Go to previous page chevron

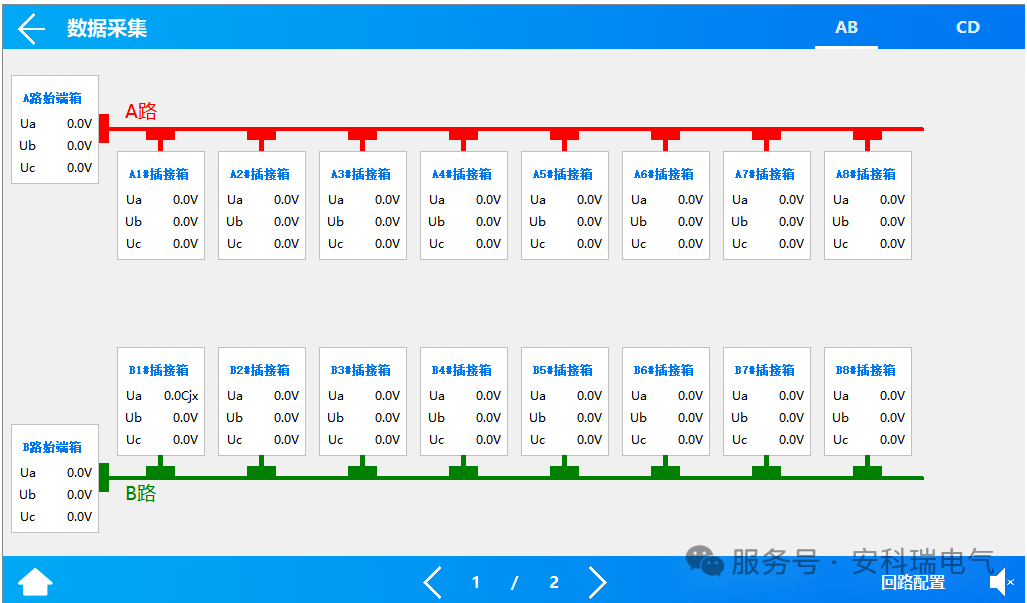click(433, 582)
